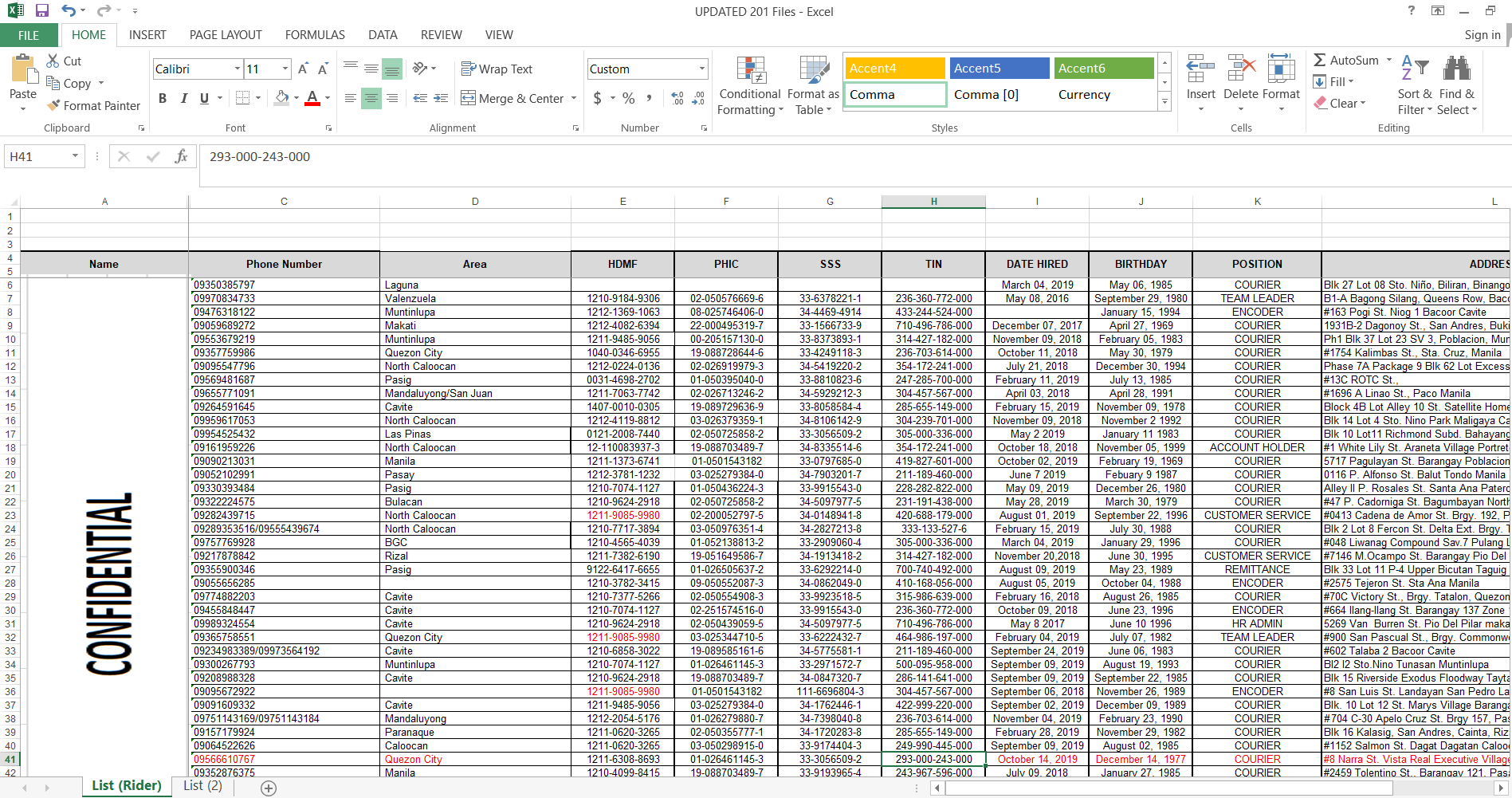Click the Sort & Filter icon

pos(1415,69)
